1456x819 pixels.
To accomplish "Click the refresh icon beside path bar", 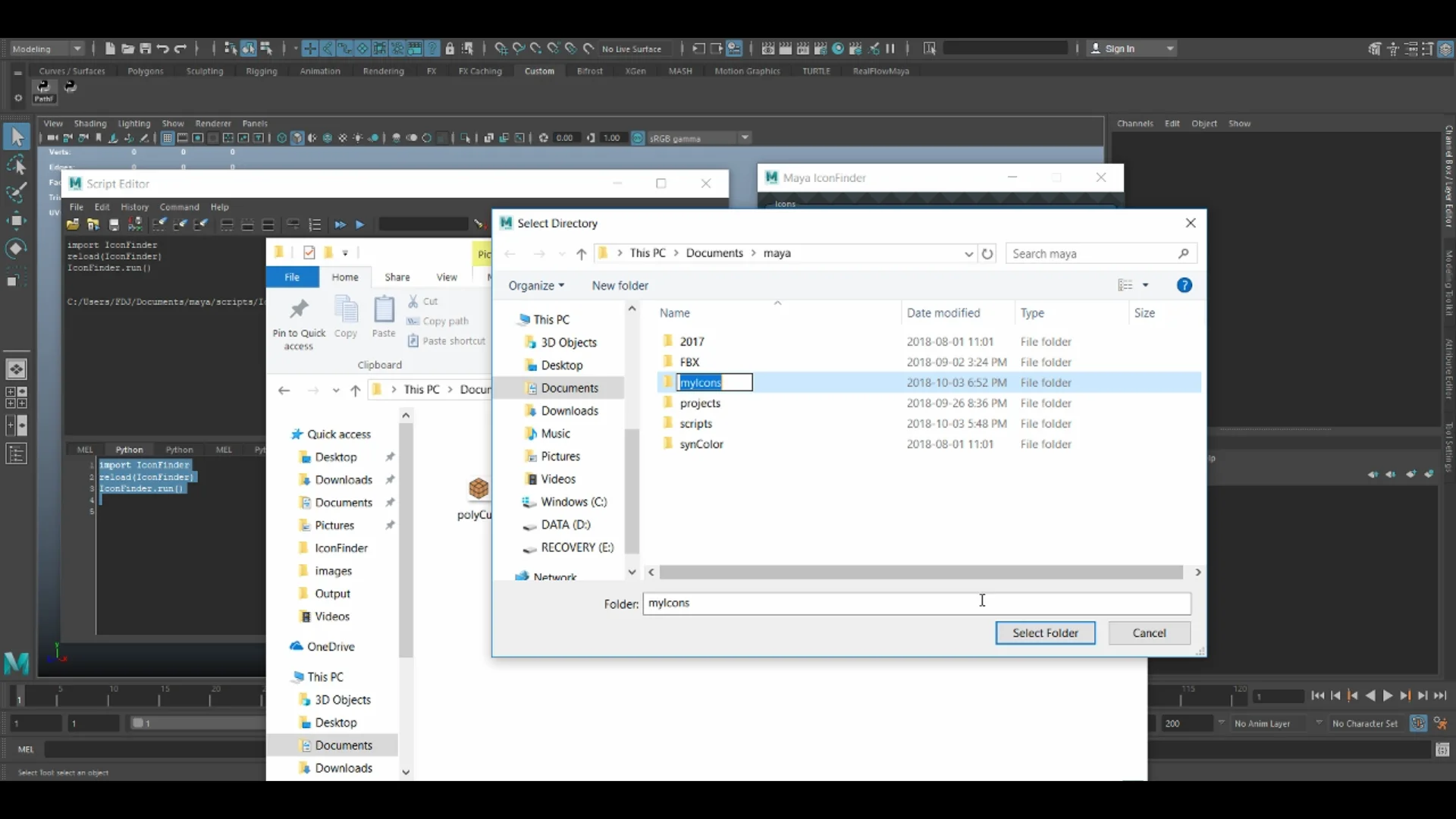I will point(987,254).
